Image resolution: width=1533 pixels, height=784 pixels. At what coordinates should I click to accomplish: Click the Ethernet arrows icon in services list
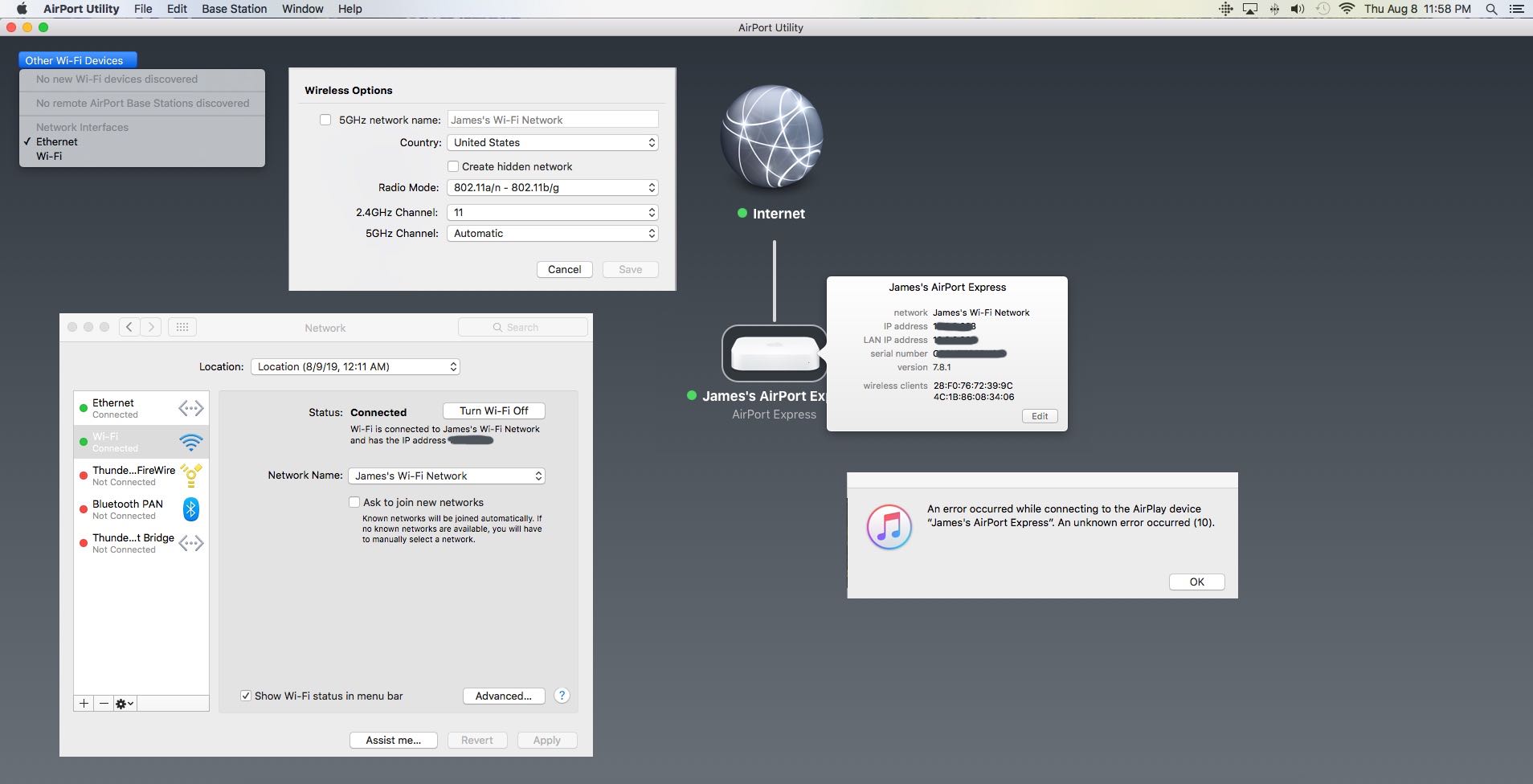click(191, 408)
